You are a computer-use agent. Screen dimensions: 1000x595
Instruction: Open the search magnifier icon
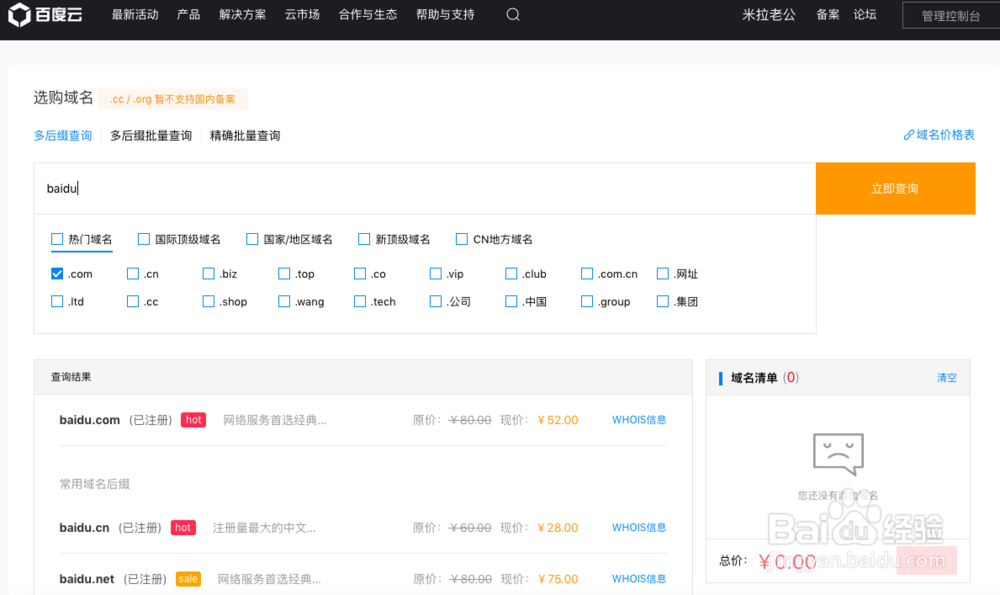pos(512,15)
